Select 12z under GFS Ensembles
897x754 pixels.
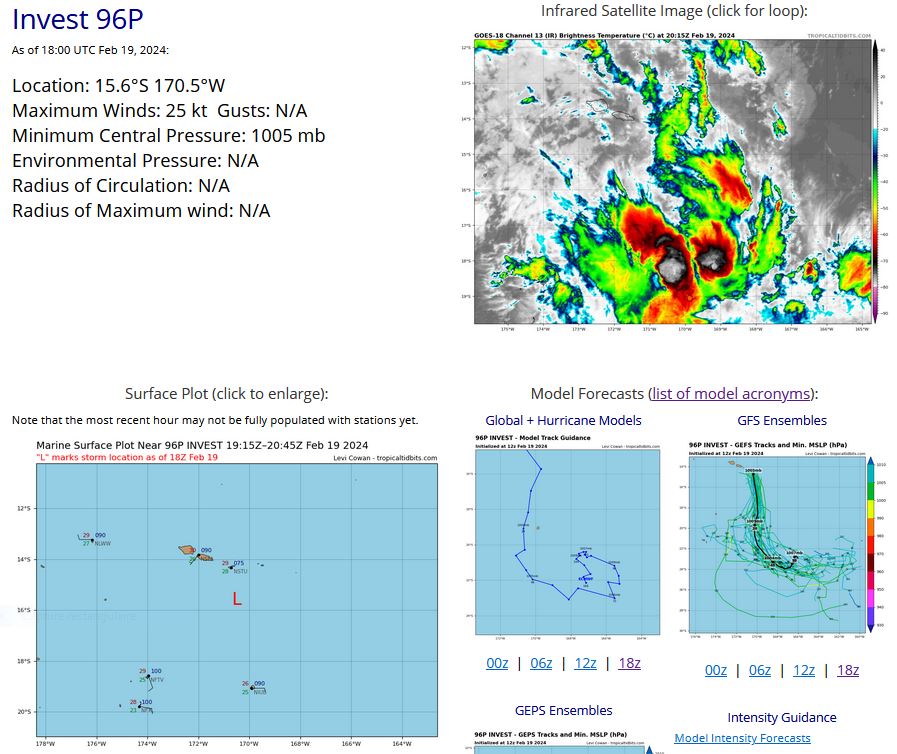click(x=804, y=670)
